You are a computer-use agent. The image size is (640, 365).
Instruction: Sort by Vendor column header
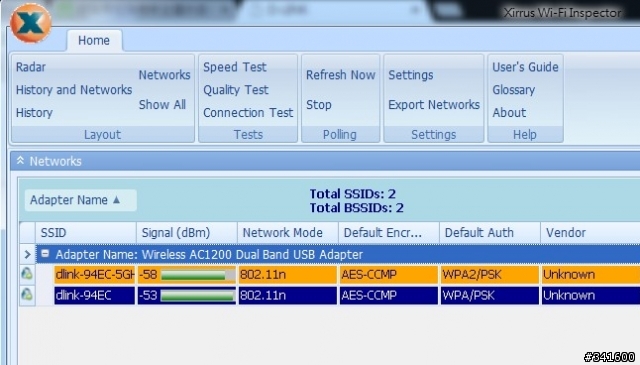[590, 233]
